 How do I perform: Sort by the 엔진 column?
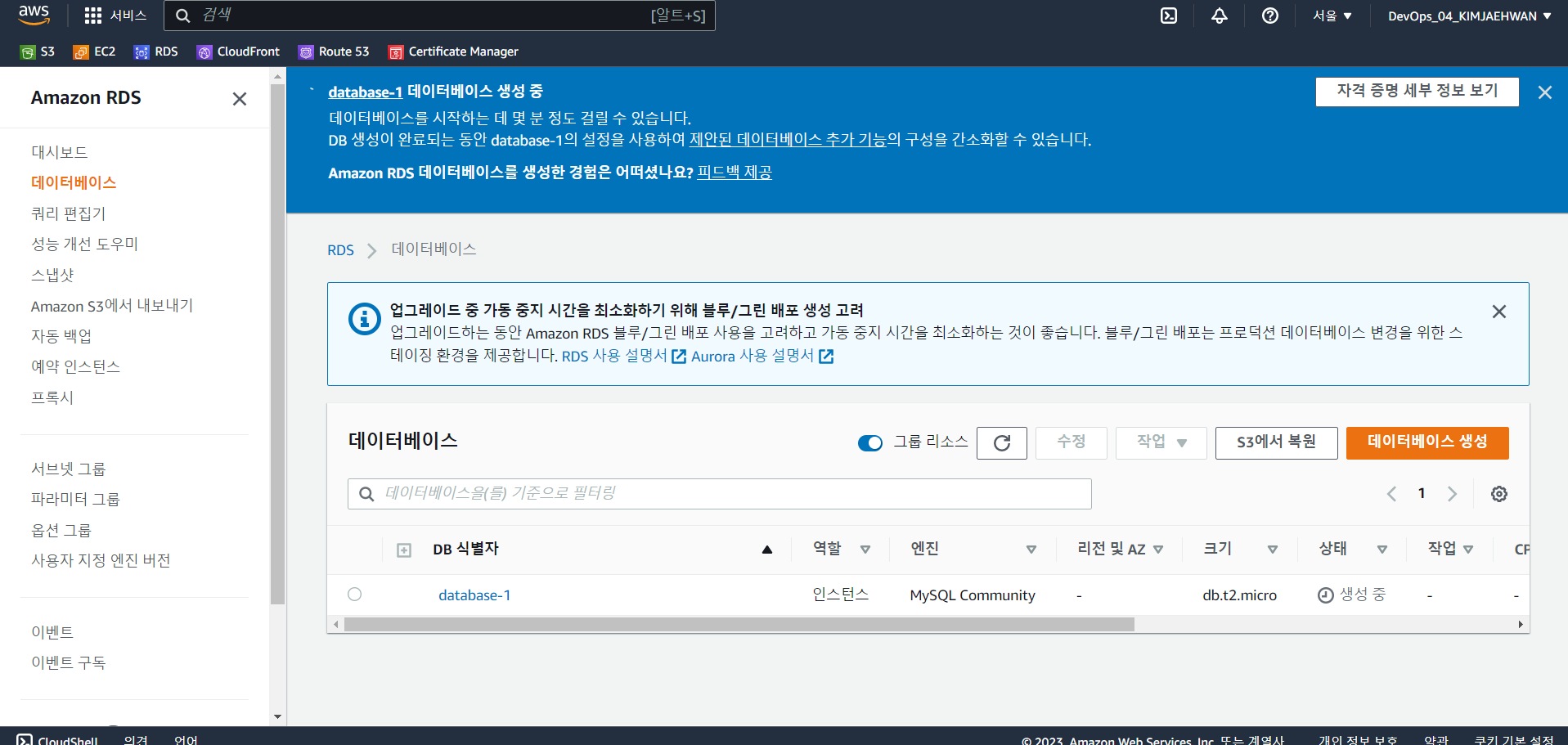click(x=1031, y=550)
